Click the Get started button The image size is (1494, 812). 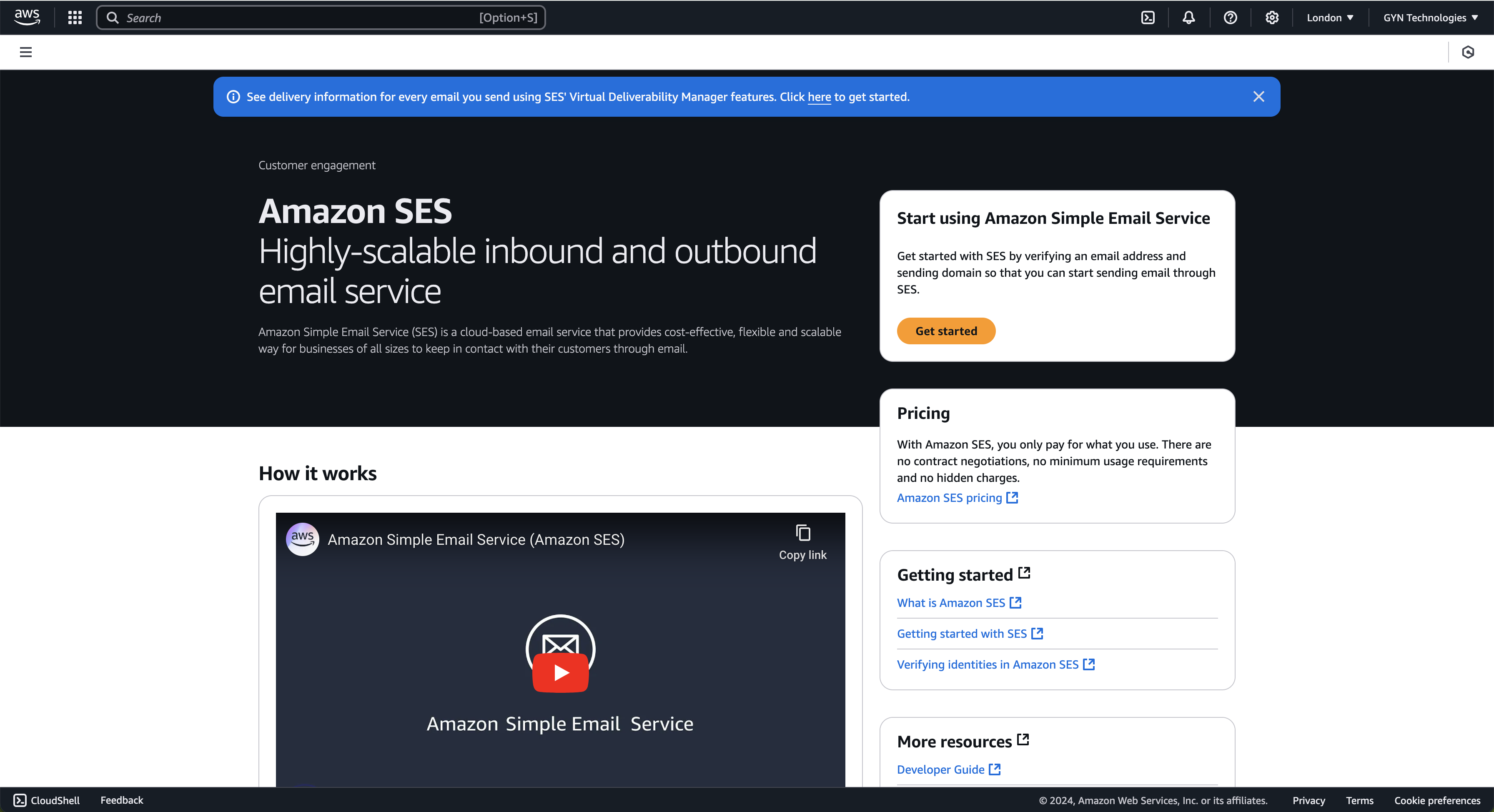coord(946,331)
